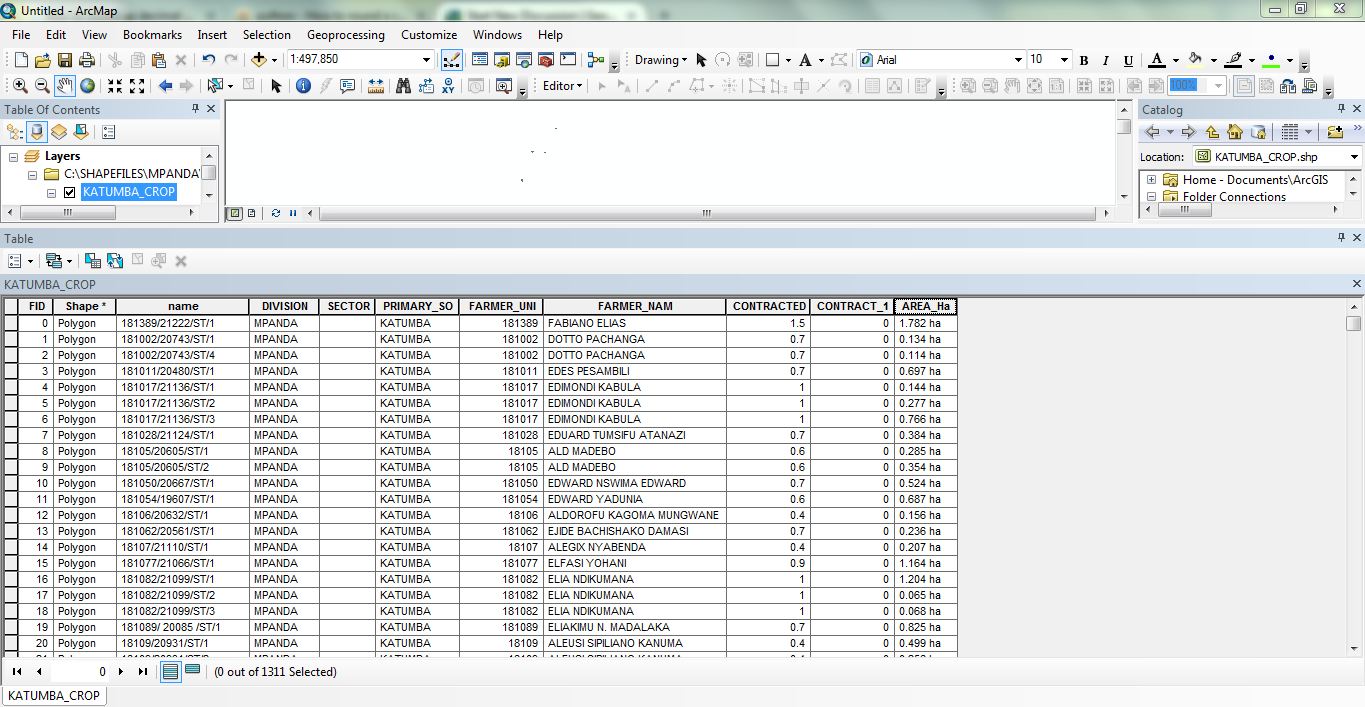1365x707 pixels.
Task: Open the Arial font name dropdown
Action: 1018,60
